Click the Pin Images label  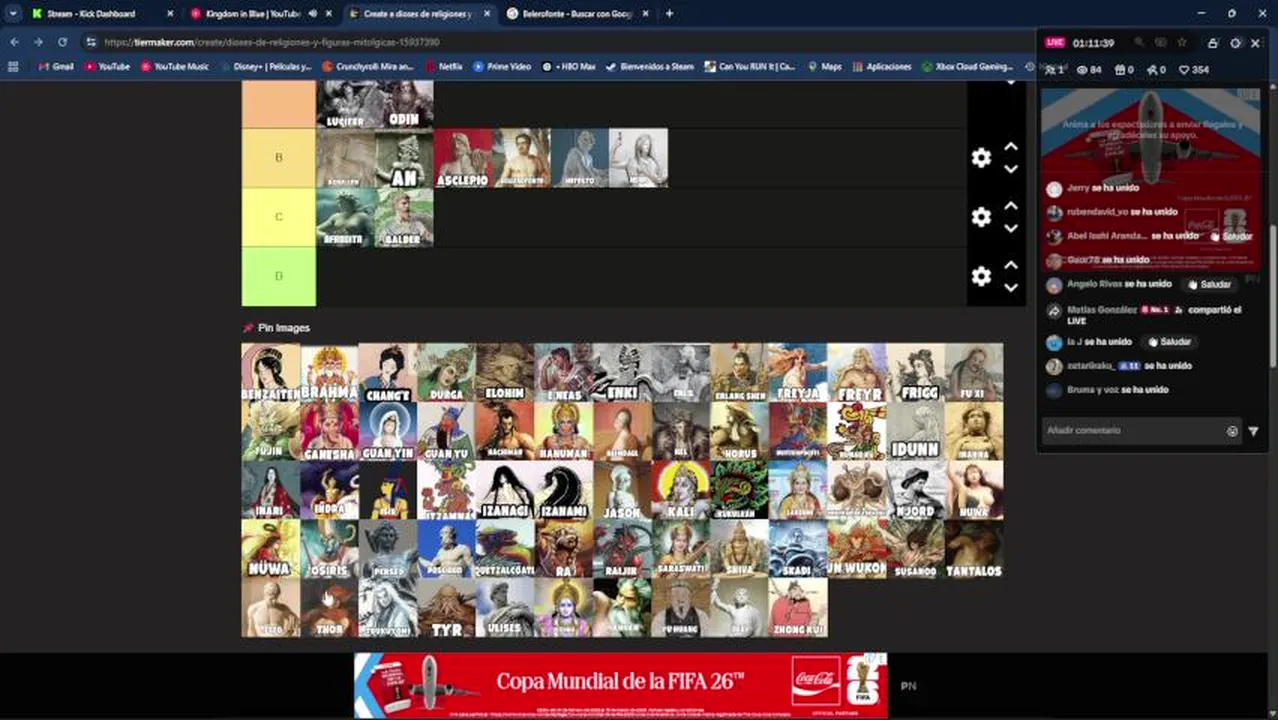[284, 328]
